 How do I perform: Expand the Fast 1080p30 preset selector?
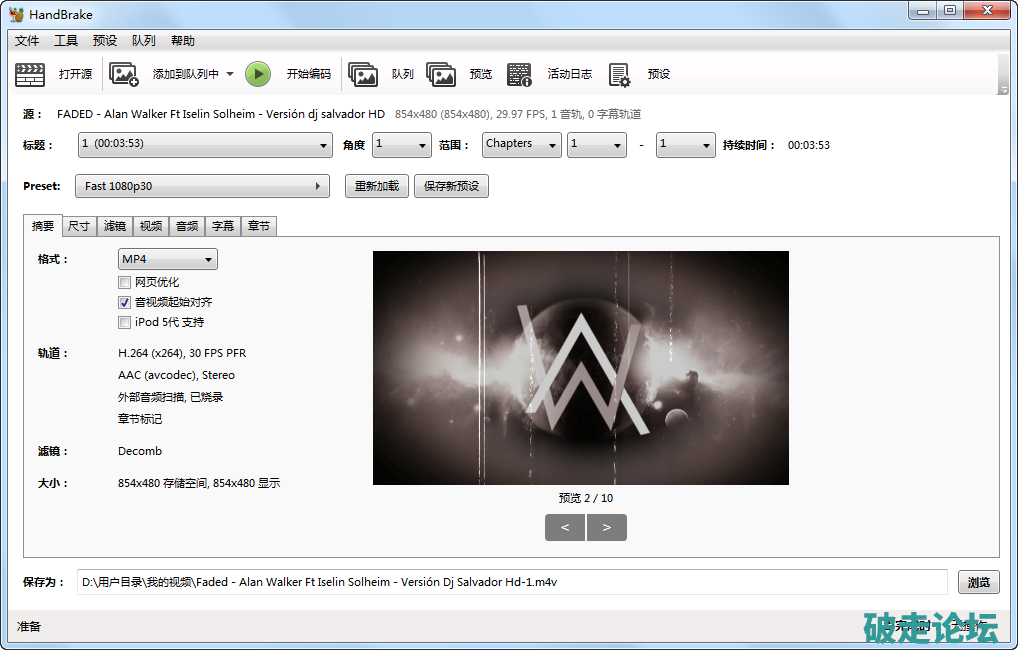click(202, 186)
